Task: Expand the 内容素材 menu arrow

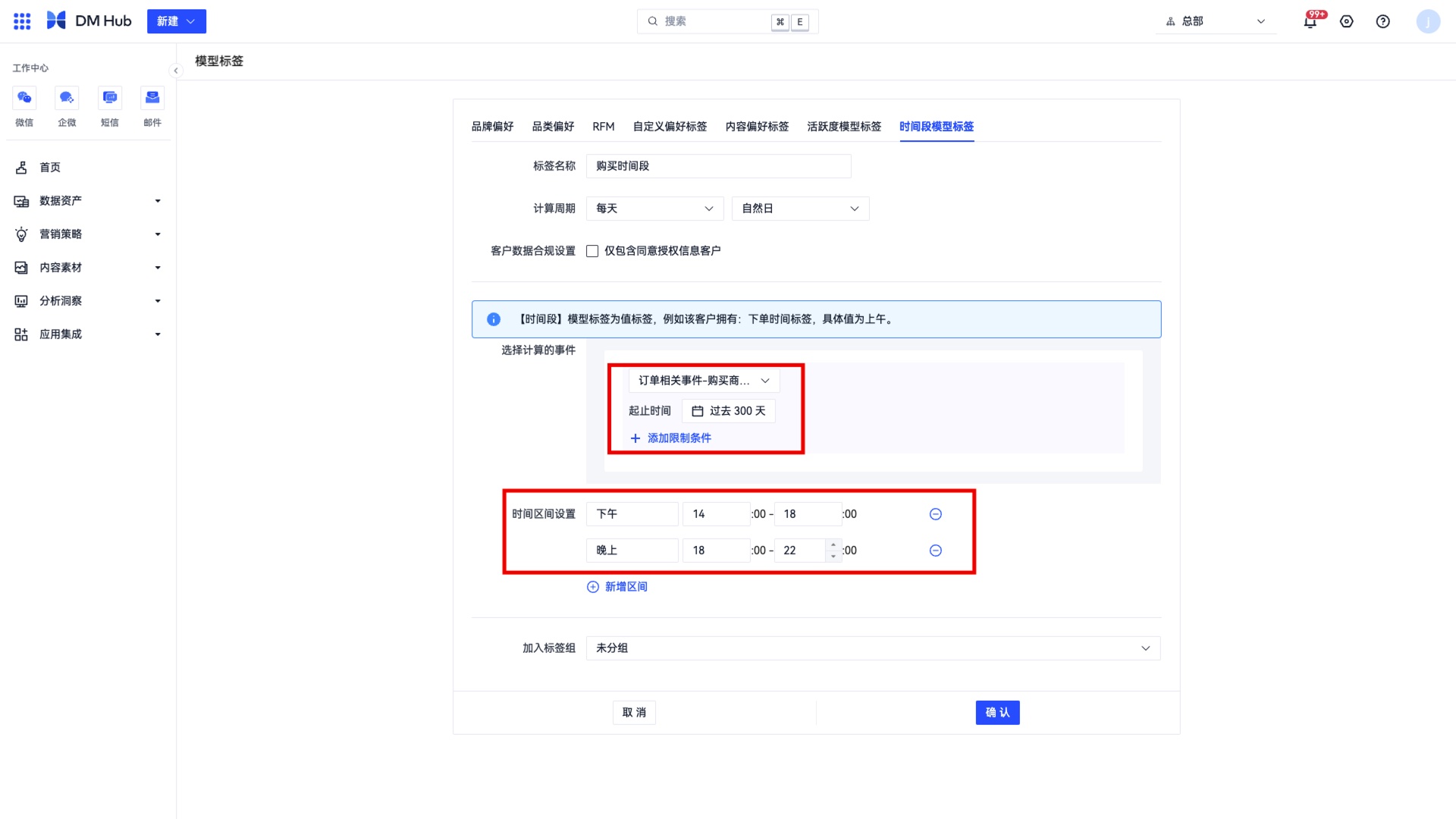Action: 158,268
